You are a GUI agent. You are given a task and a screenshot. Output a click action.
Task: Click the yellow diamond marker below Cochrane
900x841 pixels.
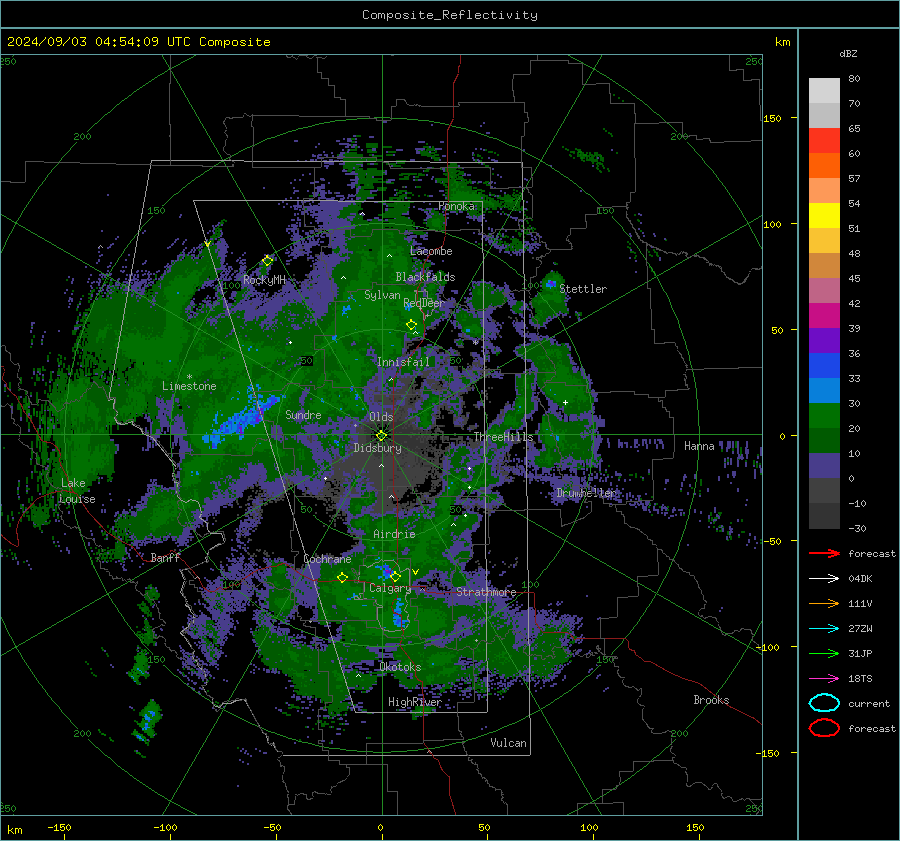point(342,577)
